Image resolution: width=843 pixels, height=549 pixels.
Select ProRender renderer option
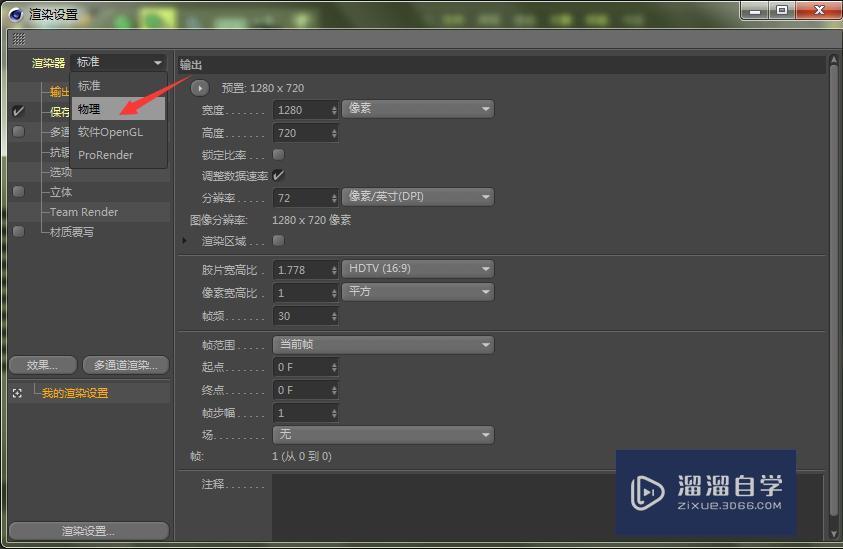(118, 155)
